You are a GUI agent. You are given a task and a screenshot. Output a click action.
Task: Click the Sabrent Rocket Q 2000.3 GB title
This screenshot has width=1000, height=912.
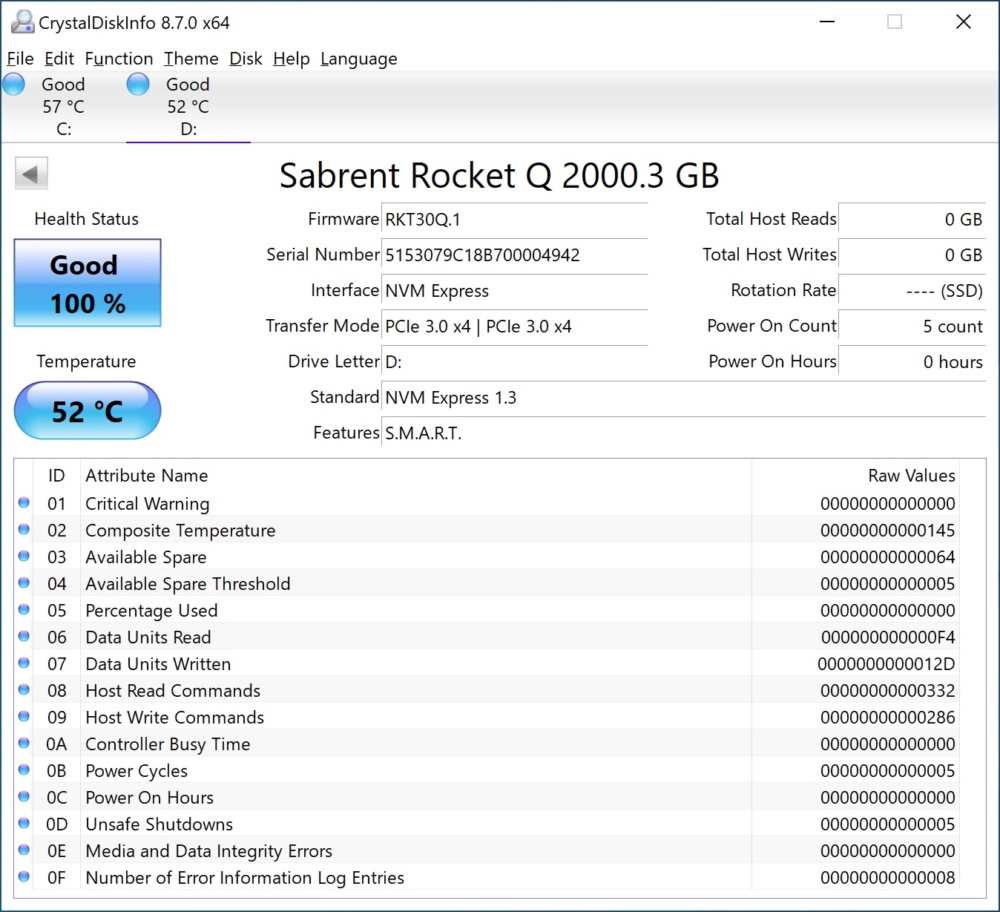[499, 175]
